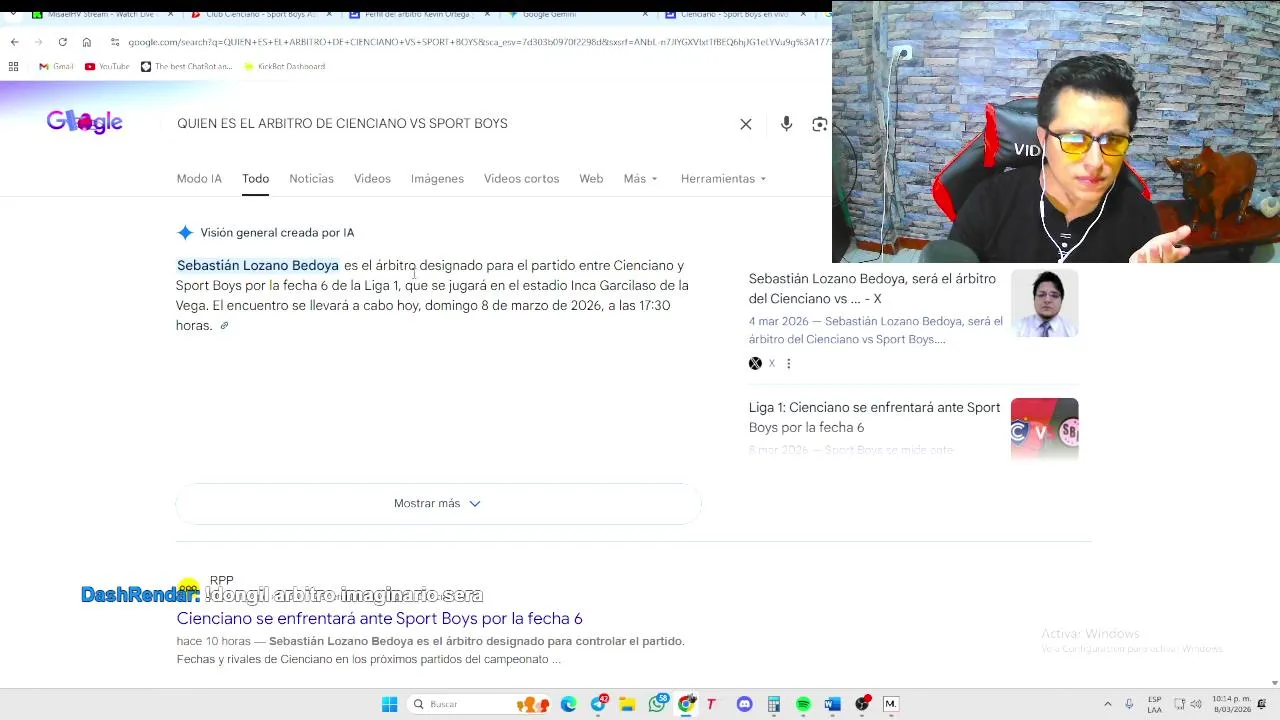Switch to Modo IA results
Screen dimensions: 1280x720
pos(199,178)
